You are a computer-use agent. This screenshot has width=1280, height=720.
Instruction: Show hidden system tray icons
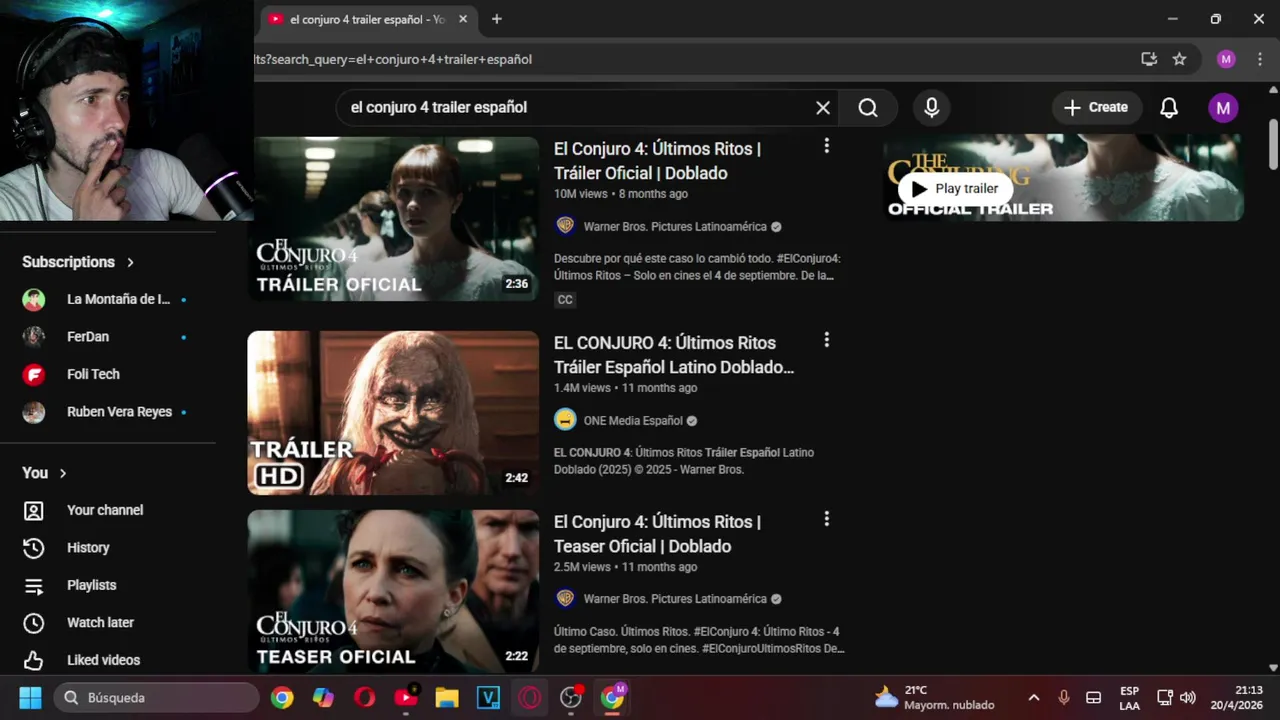pos(1033,698)
